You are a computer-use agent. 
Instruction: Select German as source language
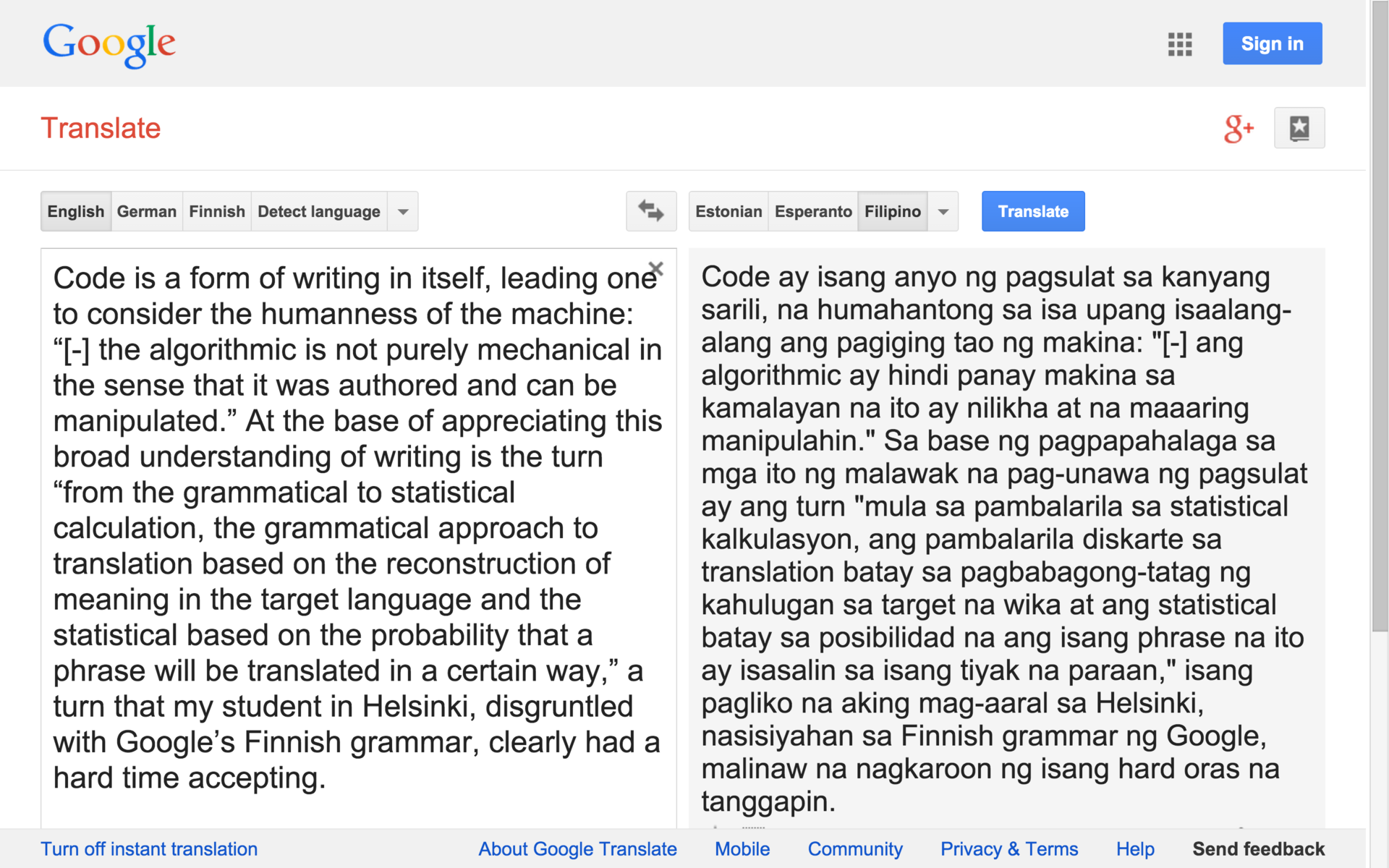tap(146, 211)
